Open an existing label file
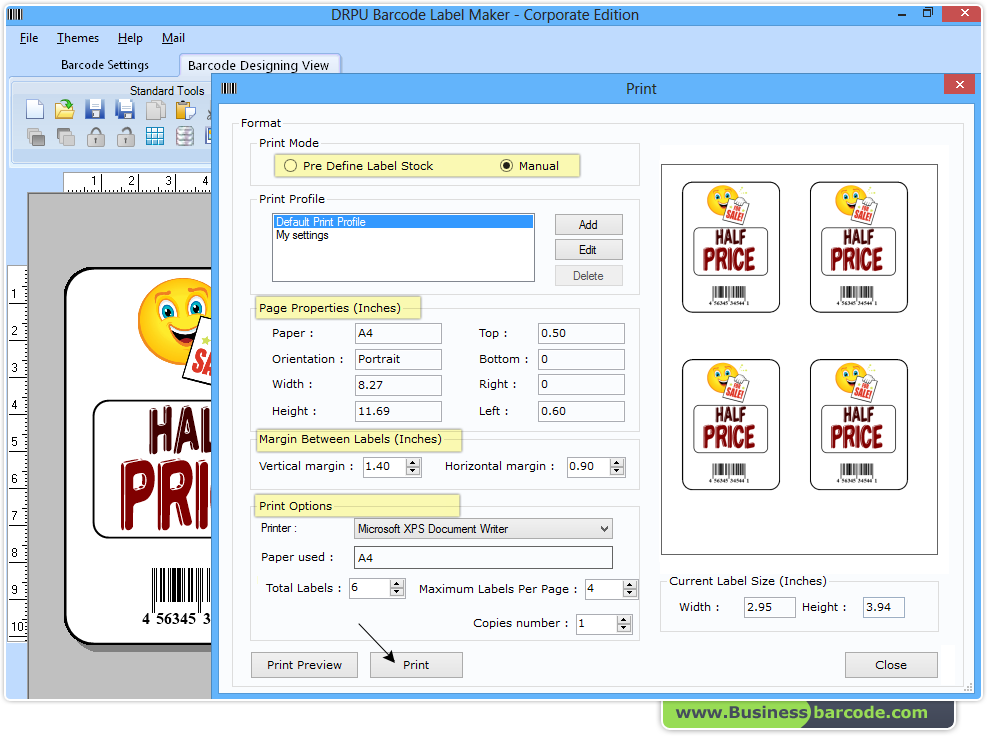 64,109
